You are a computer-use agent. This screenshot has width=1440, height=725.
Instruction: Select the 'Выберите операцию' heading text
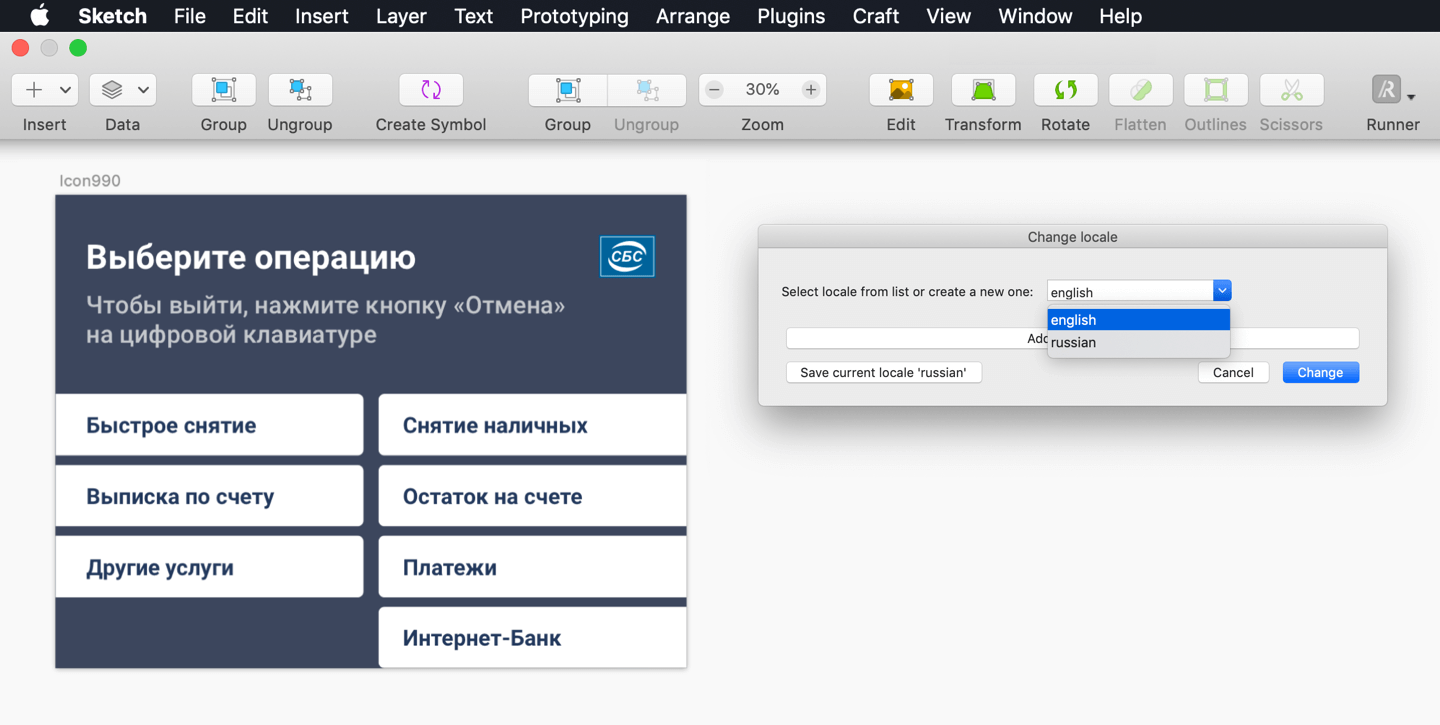(x=251, y=257)
